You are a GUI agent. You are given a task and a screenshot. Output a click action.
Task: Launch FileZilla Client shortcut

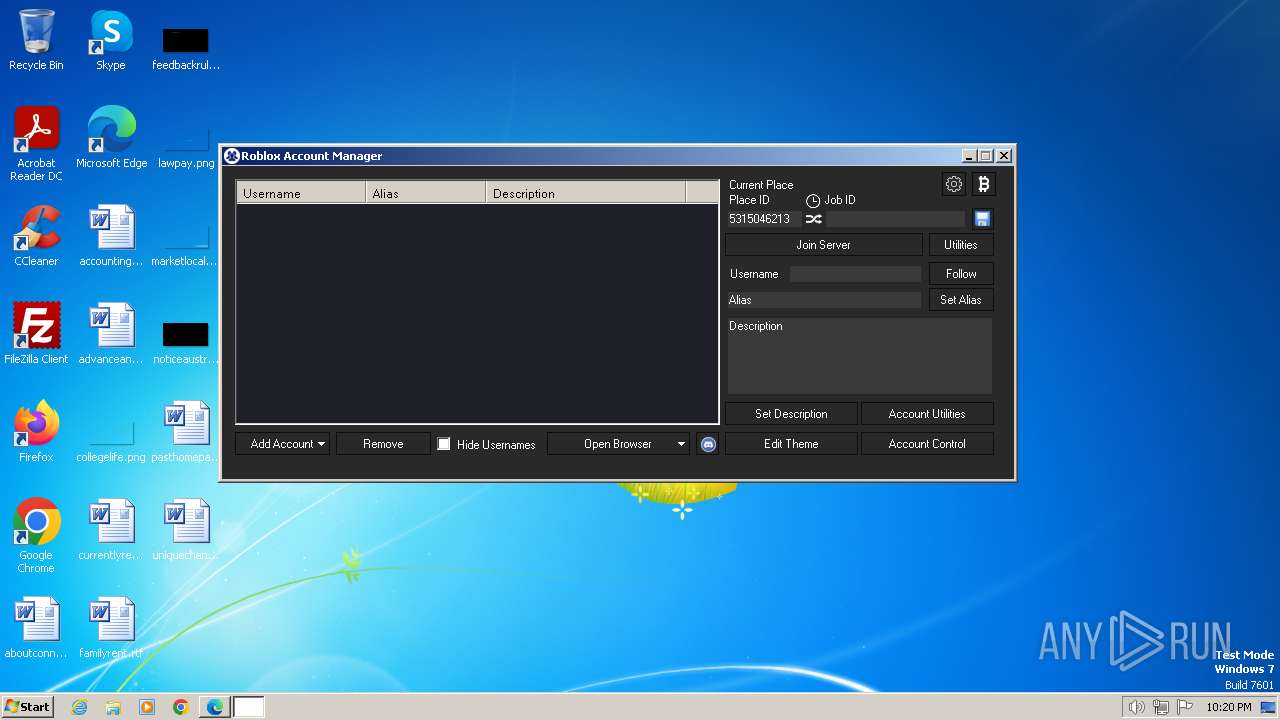pyautogui.click(x=36, y=334)
